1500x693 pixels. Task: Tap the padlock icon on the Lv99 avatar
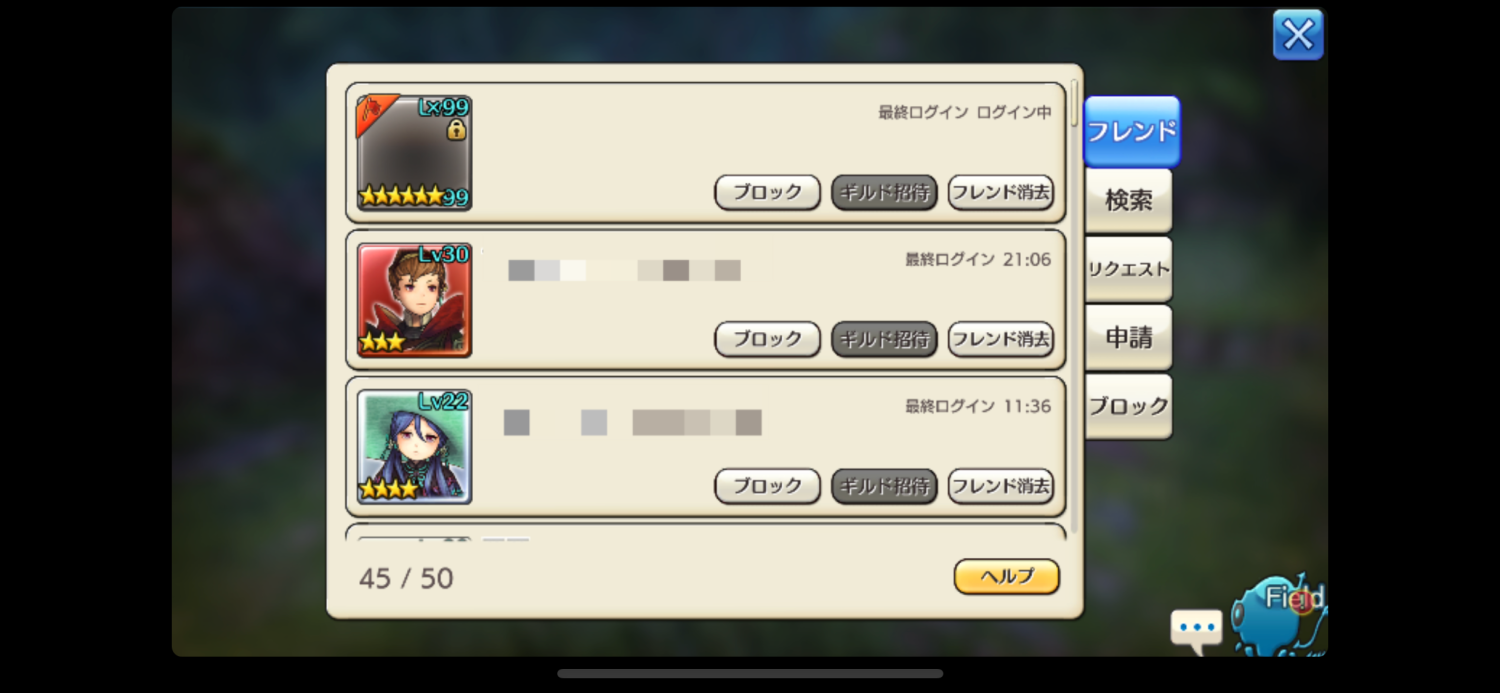coord(456,129)
